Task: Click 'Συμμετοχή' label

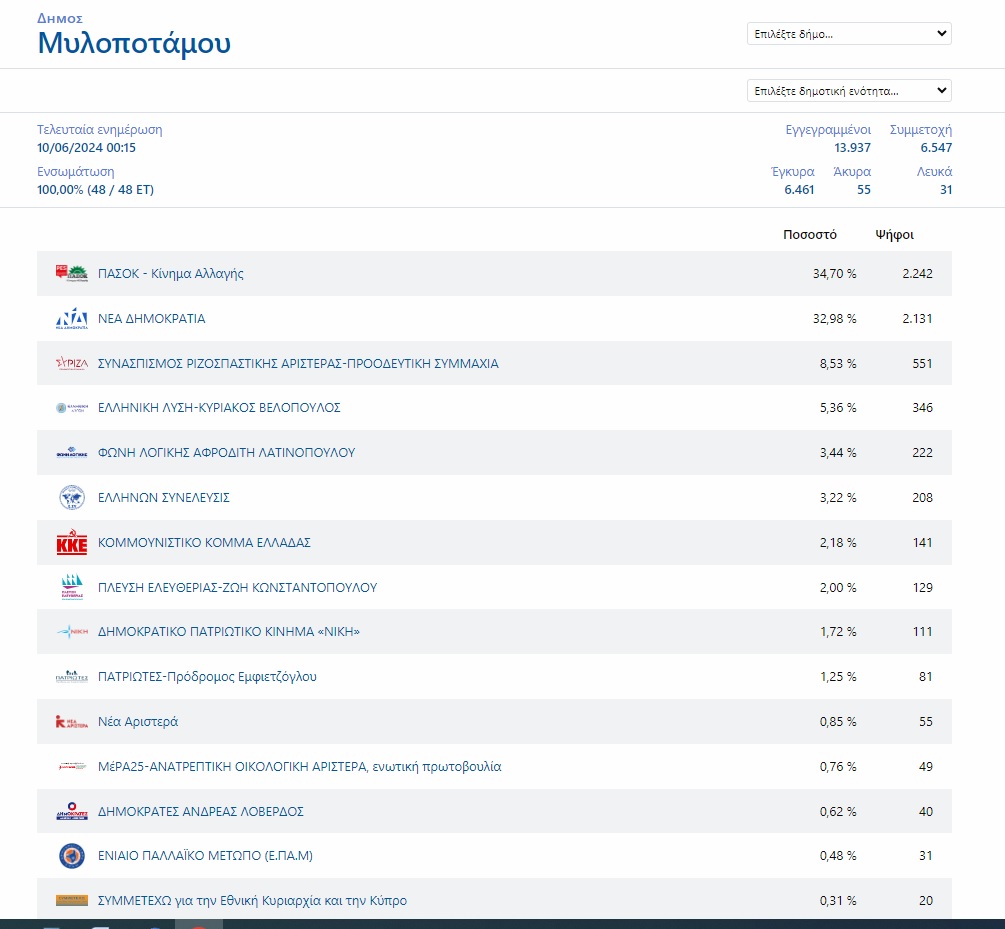Action: point(920,130)
